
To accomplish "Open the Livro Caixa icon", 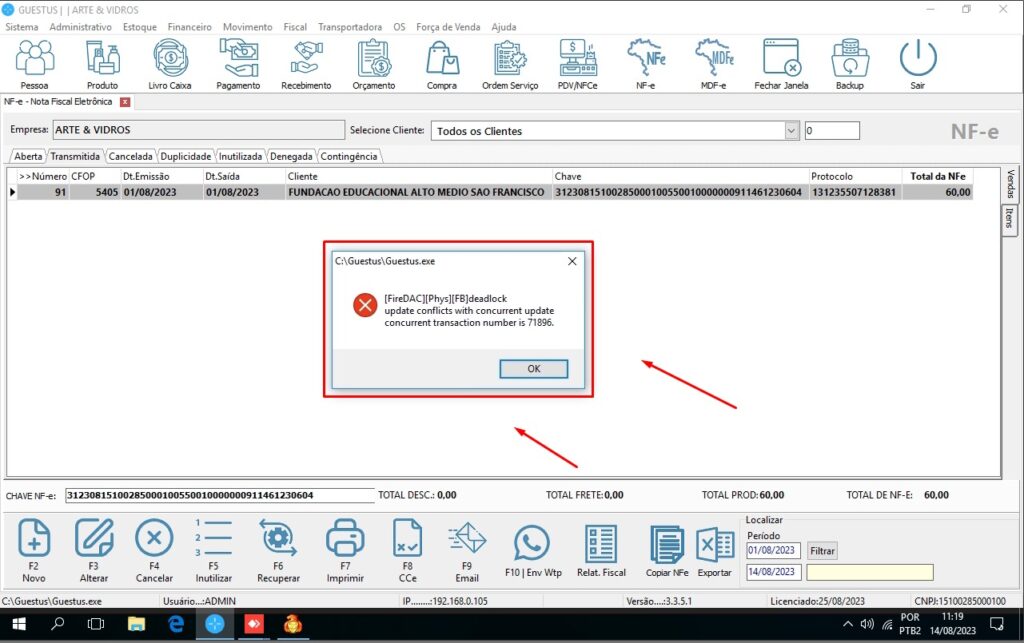I will tap(169, 60).
